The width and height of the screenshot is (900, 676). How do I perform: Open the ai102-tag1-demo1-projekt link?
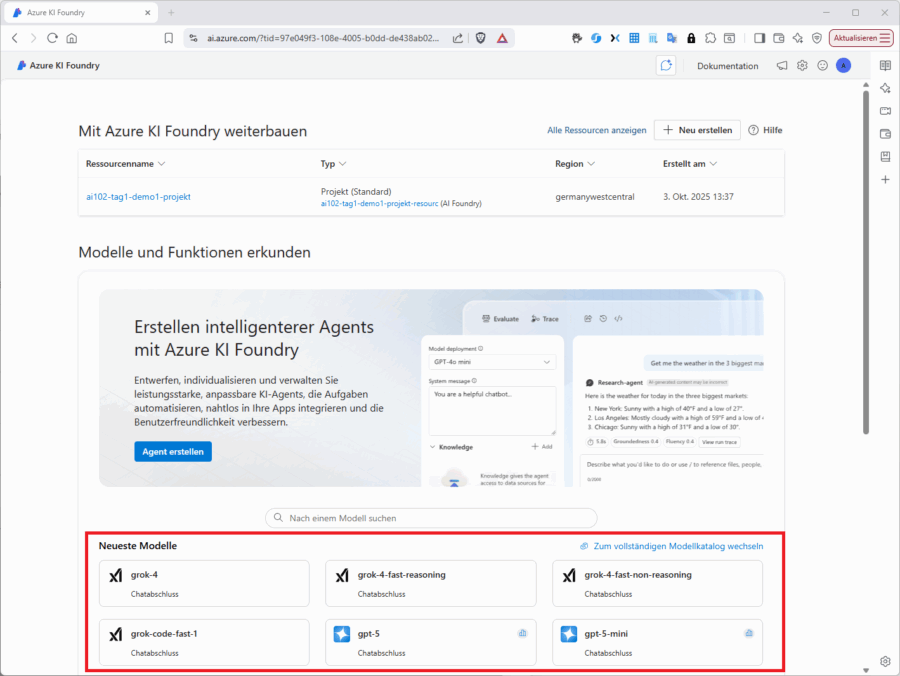point(138,197)
